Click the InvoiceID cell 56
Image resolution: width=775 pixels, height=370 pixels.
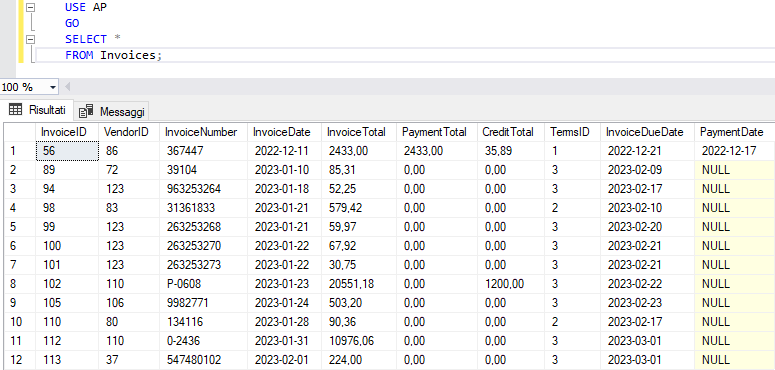(x=67, y=151)
